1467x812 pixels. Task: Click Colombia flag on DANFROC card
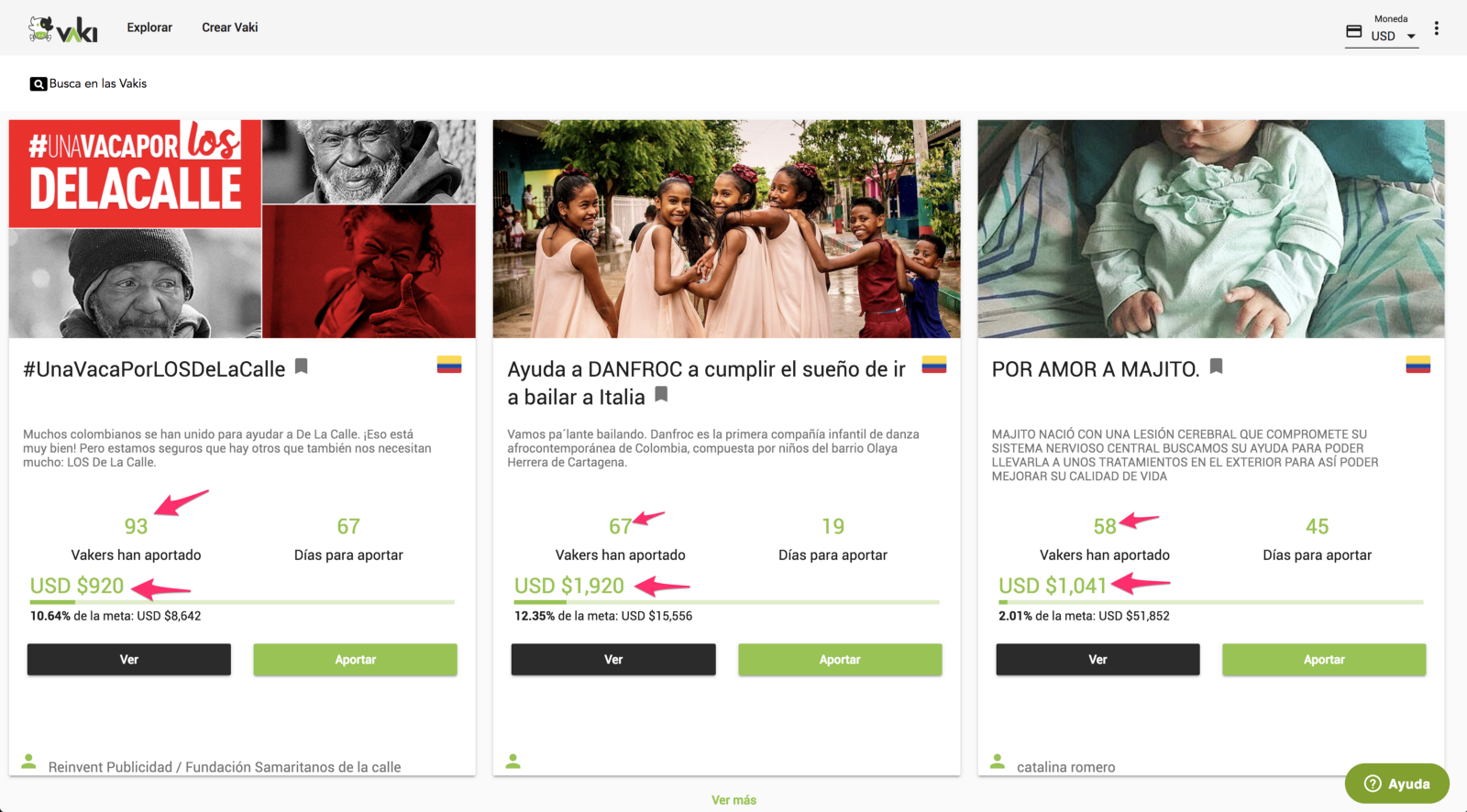pos(933,365)
